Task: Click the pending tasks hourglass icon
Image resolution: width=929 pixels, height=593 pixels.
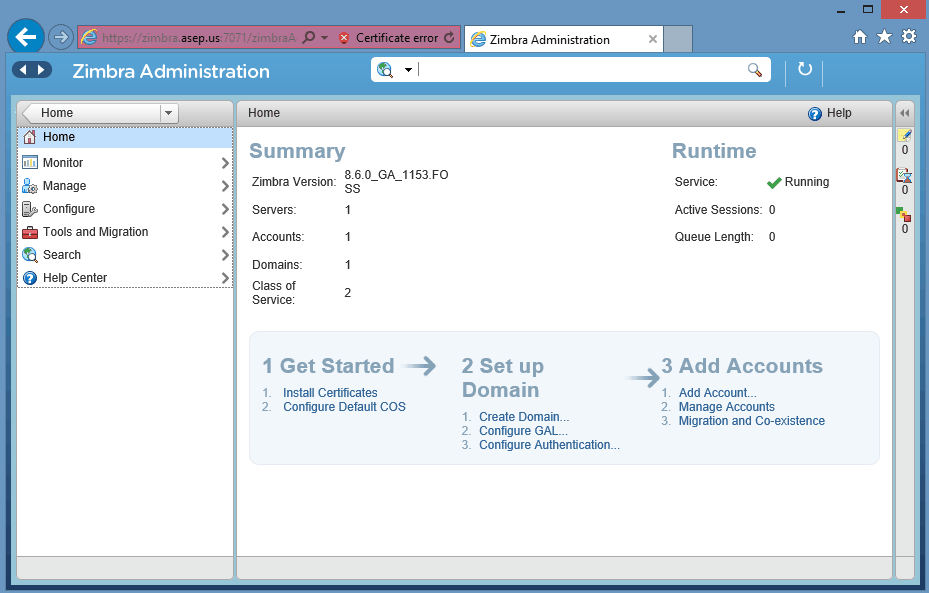Action: (904, 175)
